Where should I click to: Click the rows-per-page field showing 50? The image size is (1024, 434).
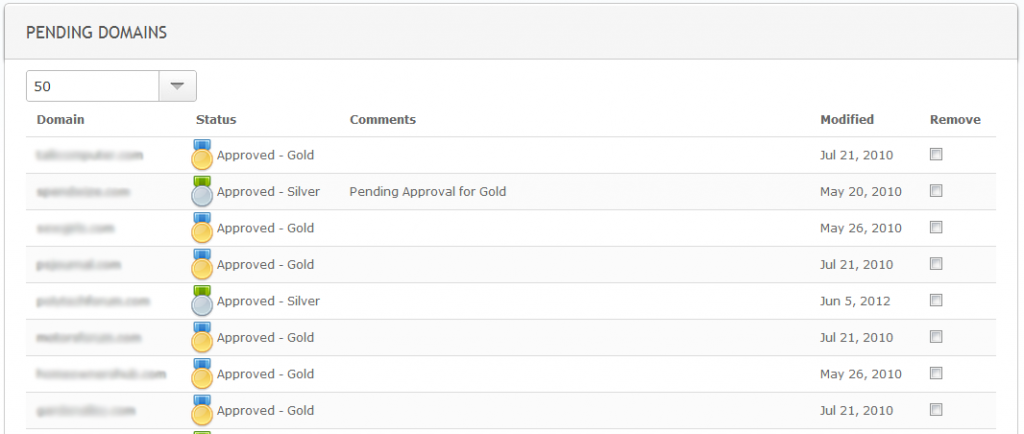click(x=92, y=86)
